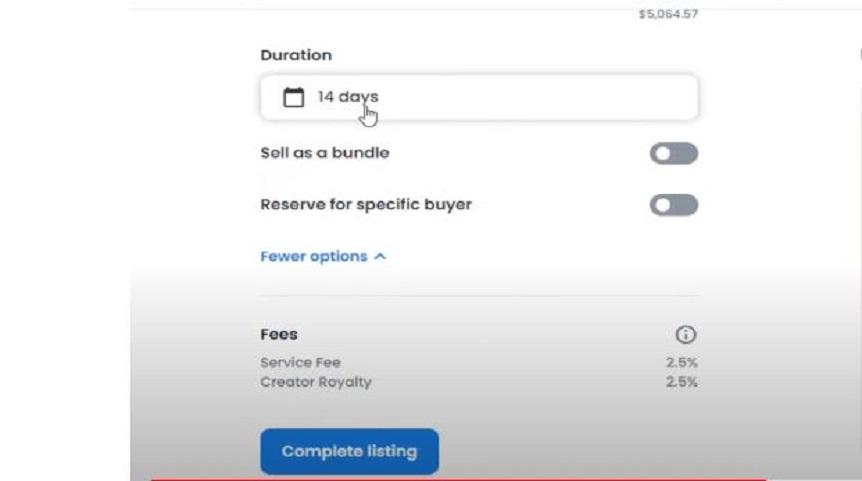Screen dimensions: 862x481
Task: Click the Reserve for specific buyer label
Action: coord(366,204)
